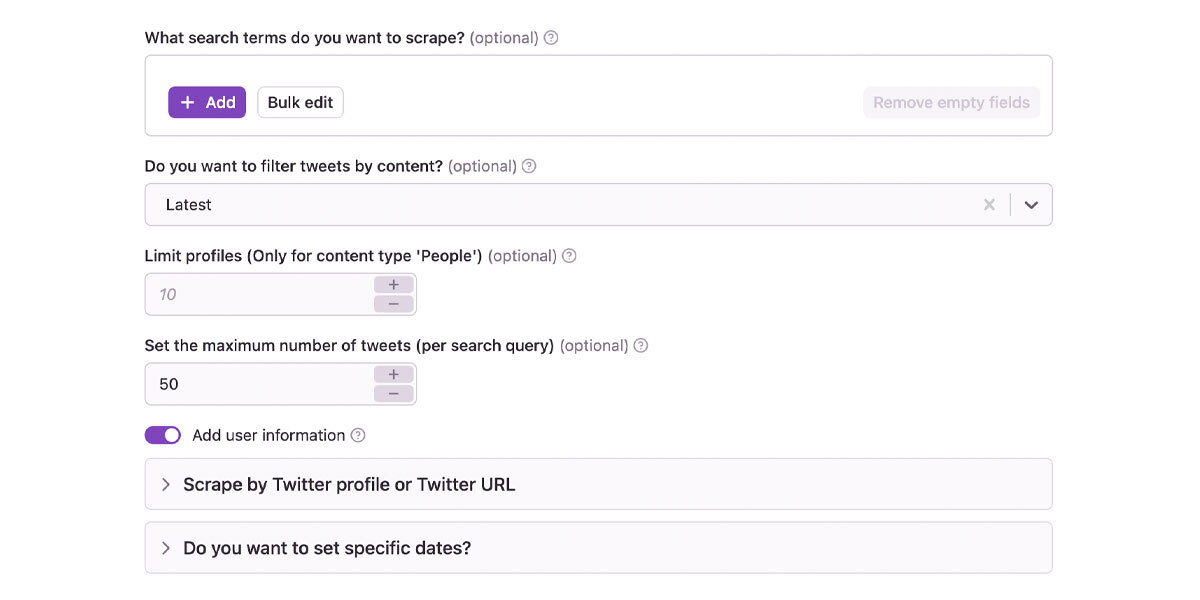Increase maximum number of tweets with plus
The height and width of the screenshot is (600, 1200).
click(x=394, y=374)
